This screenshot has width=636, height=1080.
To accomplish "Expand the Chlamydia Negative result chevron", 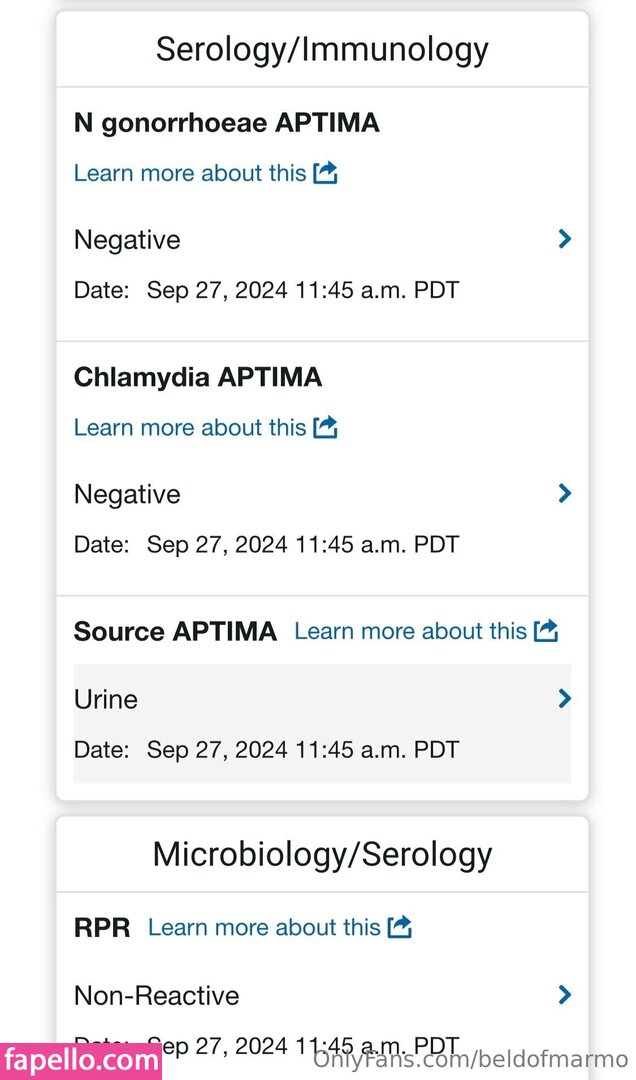I will click(565, 493).
